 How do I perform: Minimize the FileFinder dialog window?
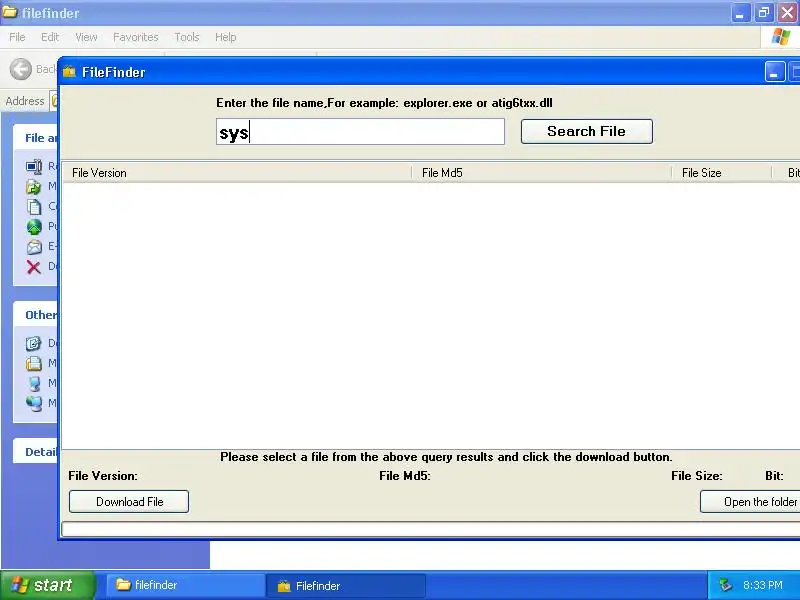(774, 72)
